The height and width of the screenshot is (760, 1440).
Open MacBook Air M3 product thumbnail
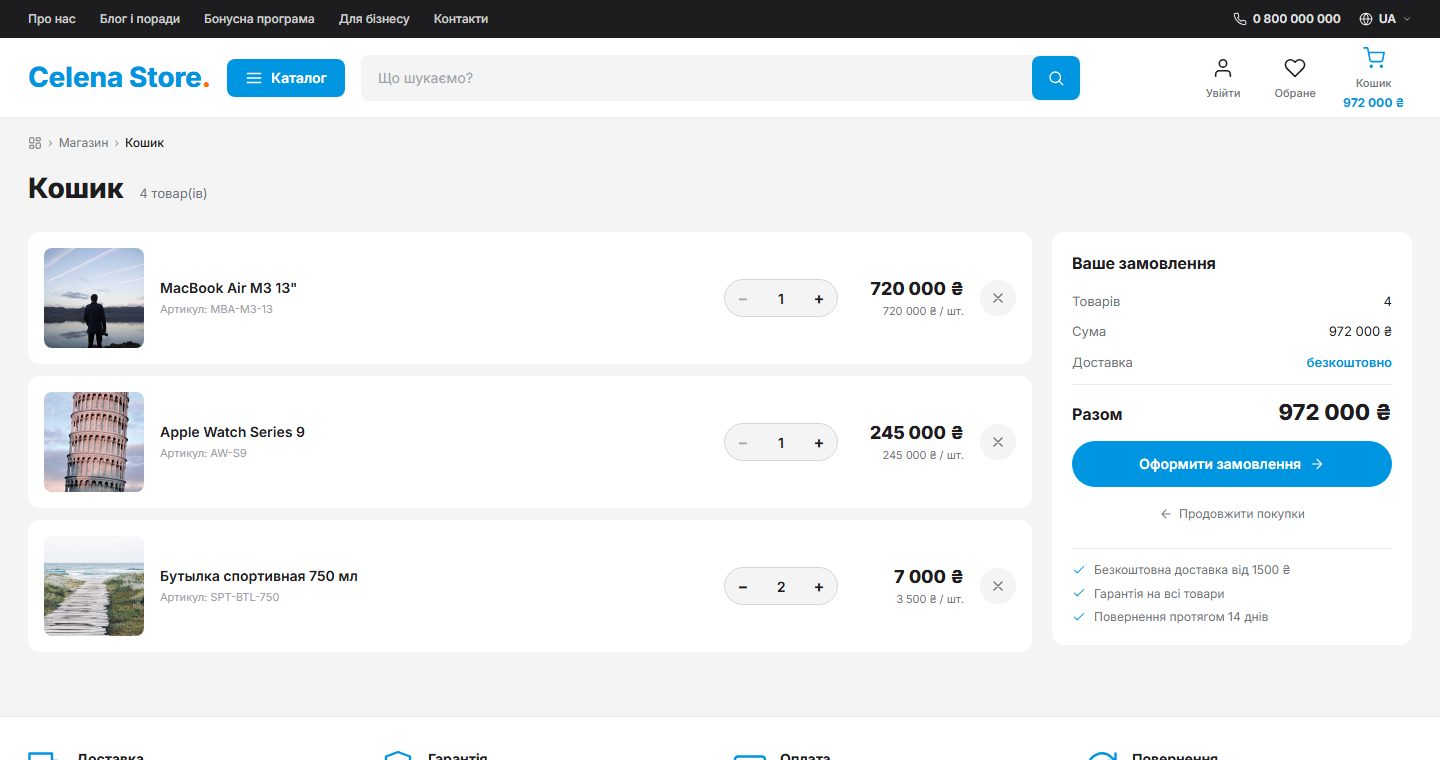point(94,298)
